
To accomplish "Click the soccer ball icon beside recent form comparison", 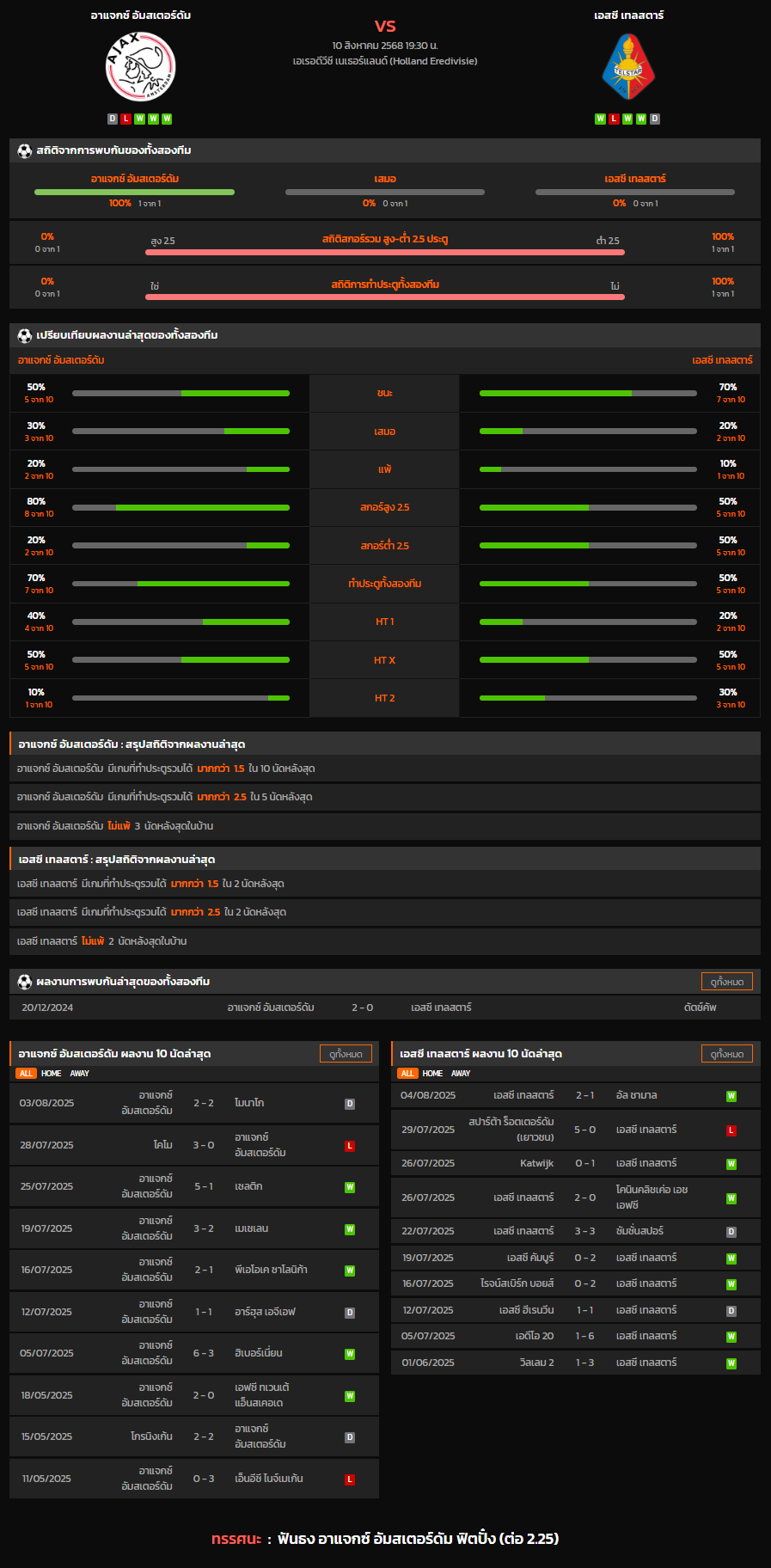I will pyautogui.click(x=25, y=335).
